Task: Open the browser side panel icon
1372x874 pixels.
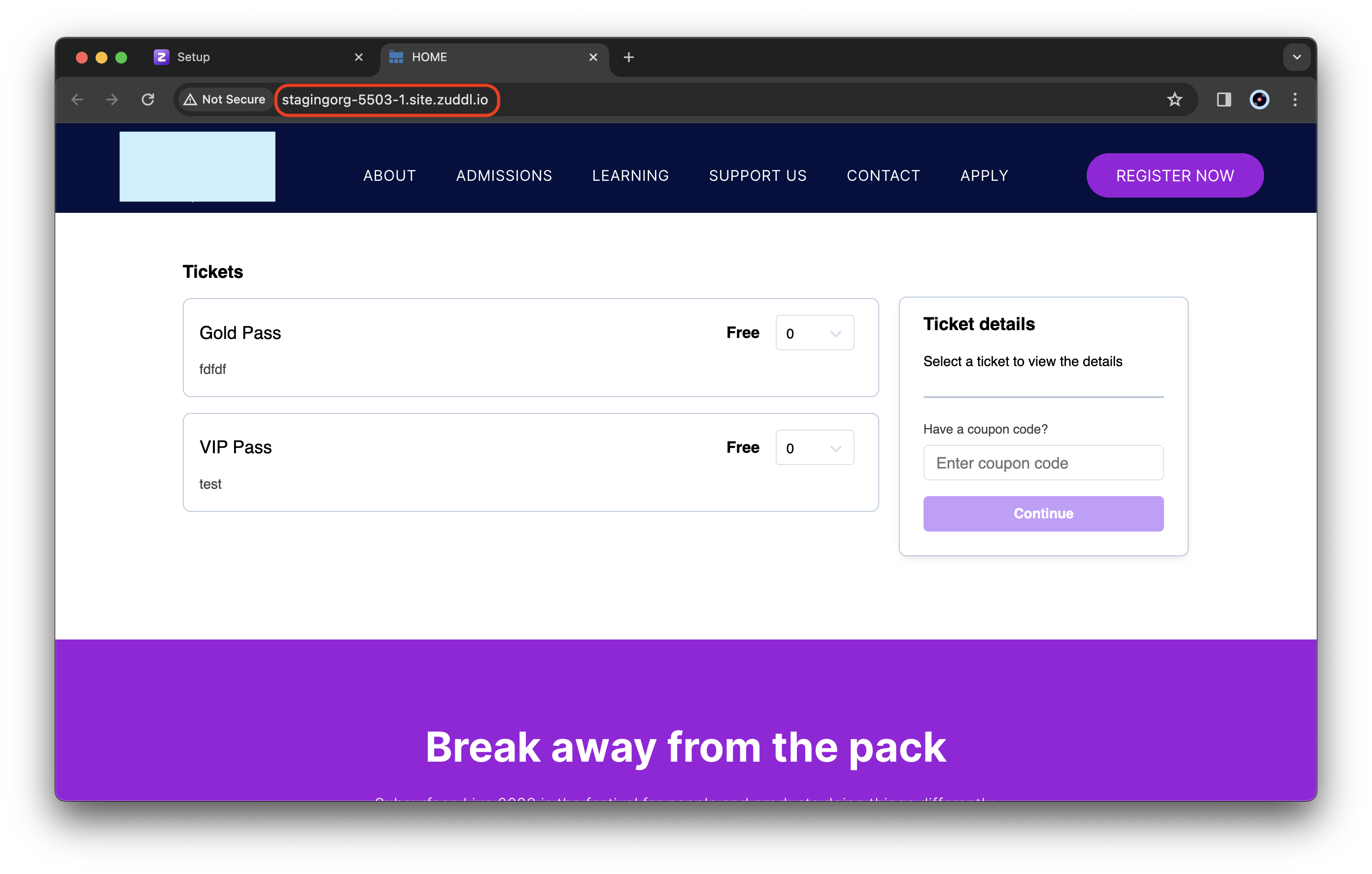Action: 1223,100
